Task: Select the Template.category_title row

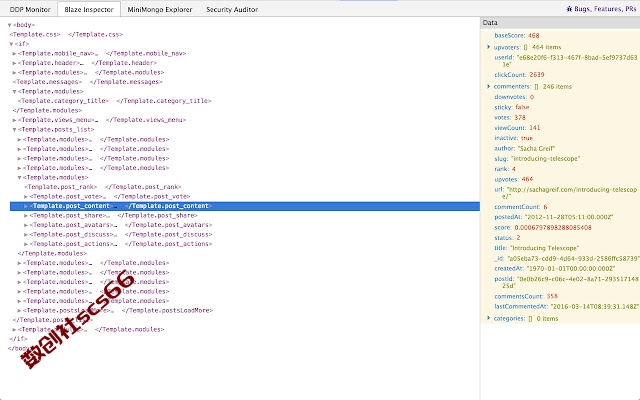Action: point(114,101)
